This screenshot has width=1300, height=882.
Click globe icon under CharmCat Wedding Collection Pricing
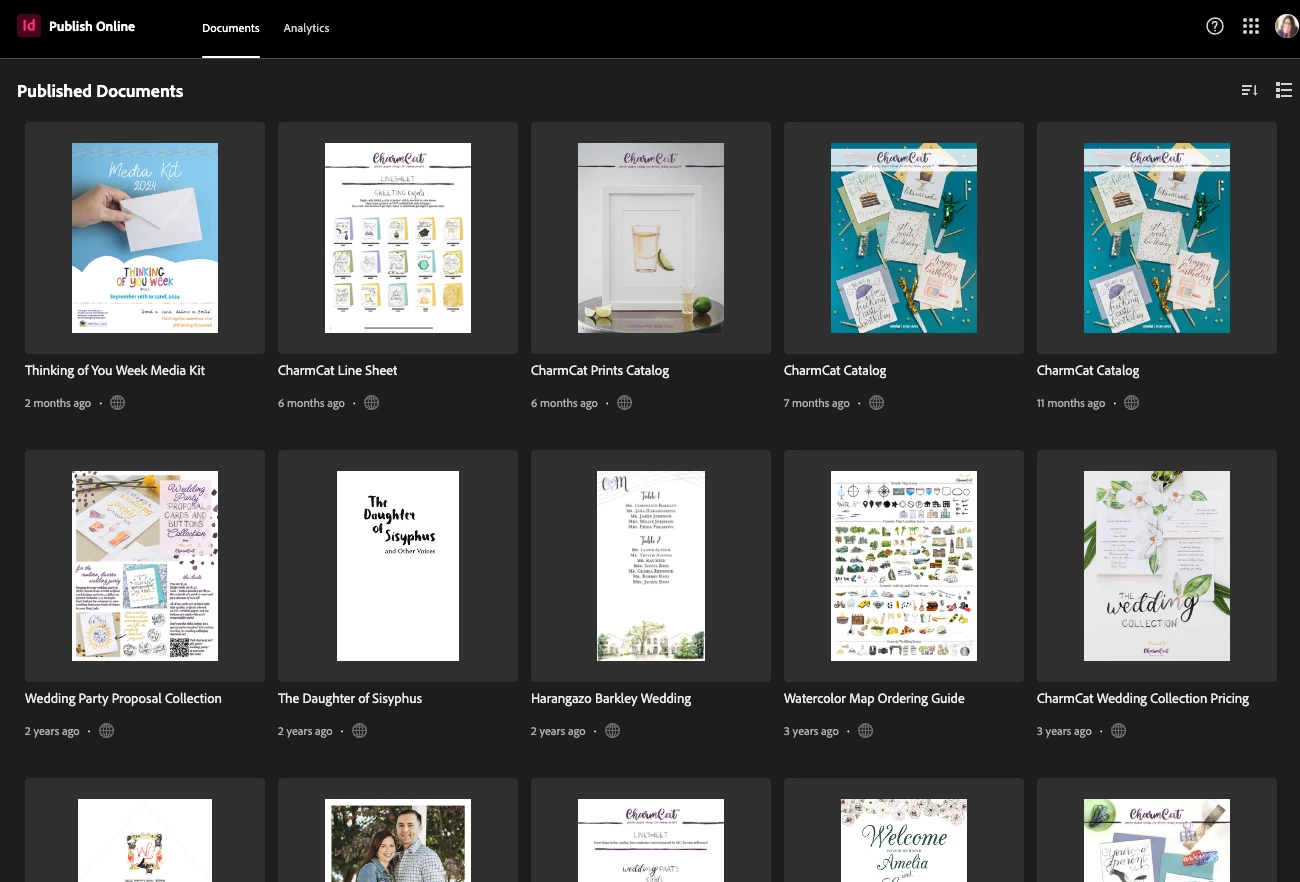pos(1118,731)
